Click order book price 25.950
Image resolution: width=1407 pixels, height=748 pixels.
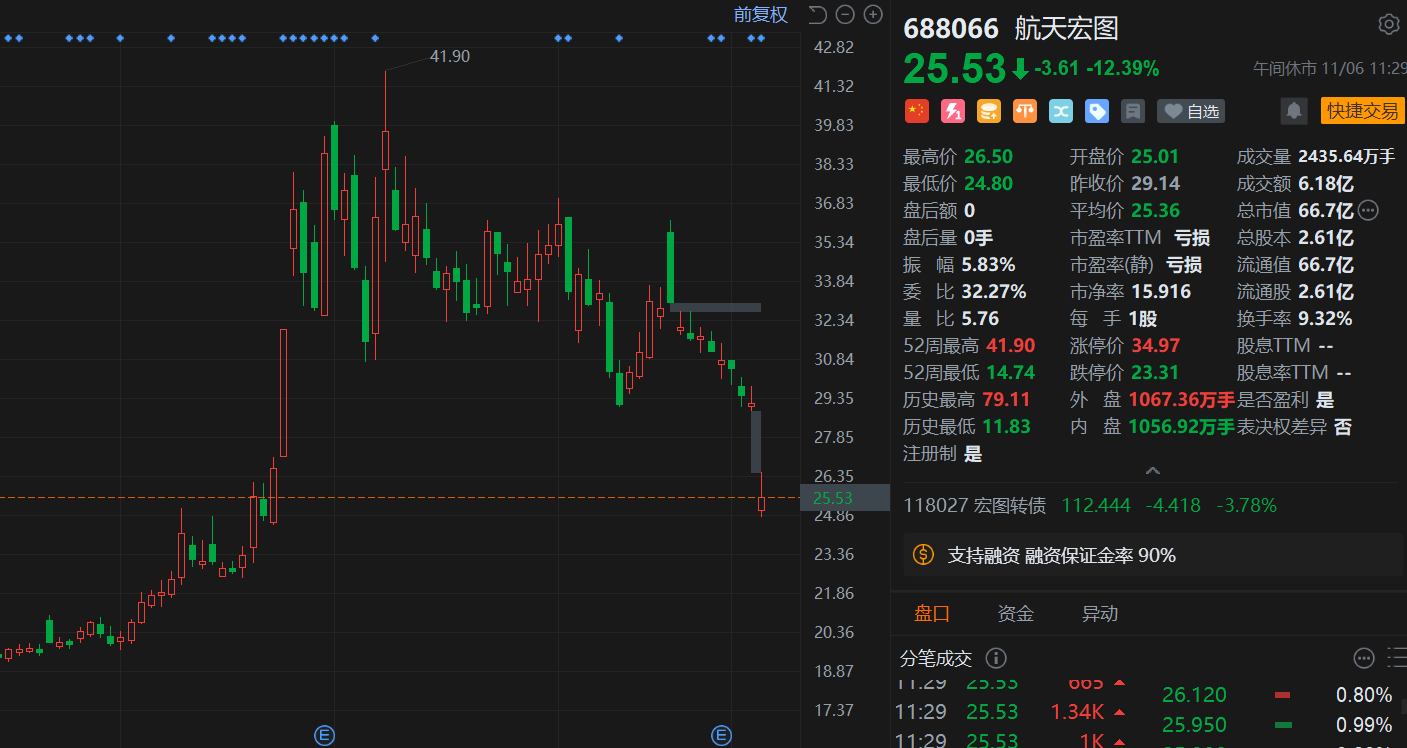pyautogui.click(x=1194, y=725)
